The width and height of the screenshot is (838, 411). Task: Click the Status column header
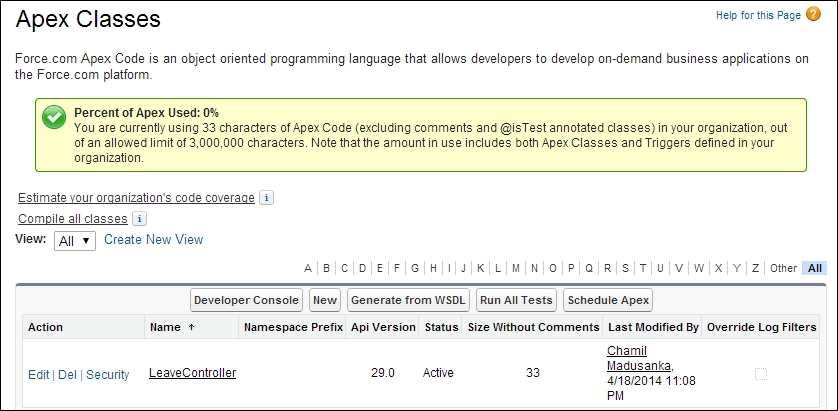point(441,327)
